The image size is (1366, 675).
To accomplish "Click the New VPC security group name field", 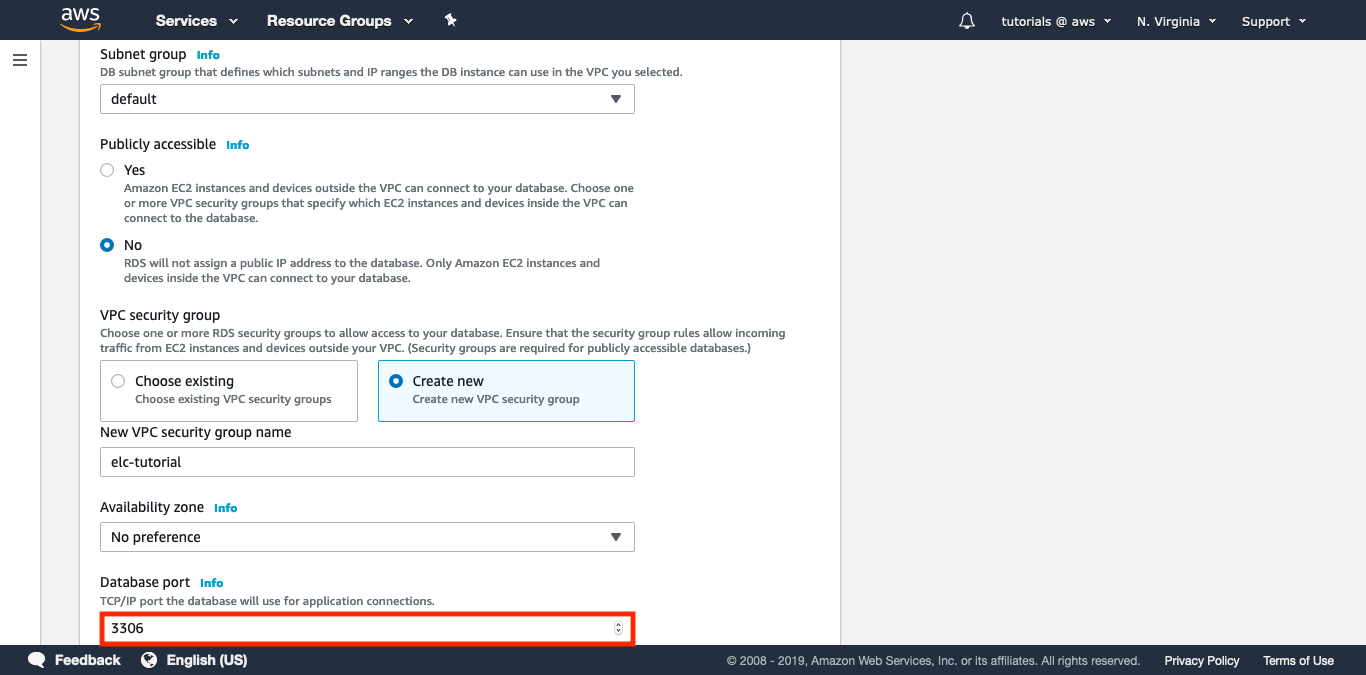I will tap(367, 462).
